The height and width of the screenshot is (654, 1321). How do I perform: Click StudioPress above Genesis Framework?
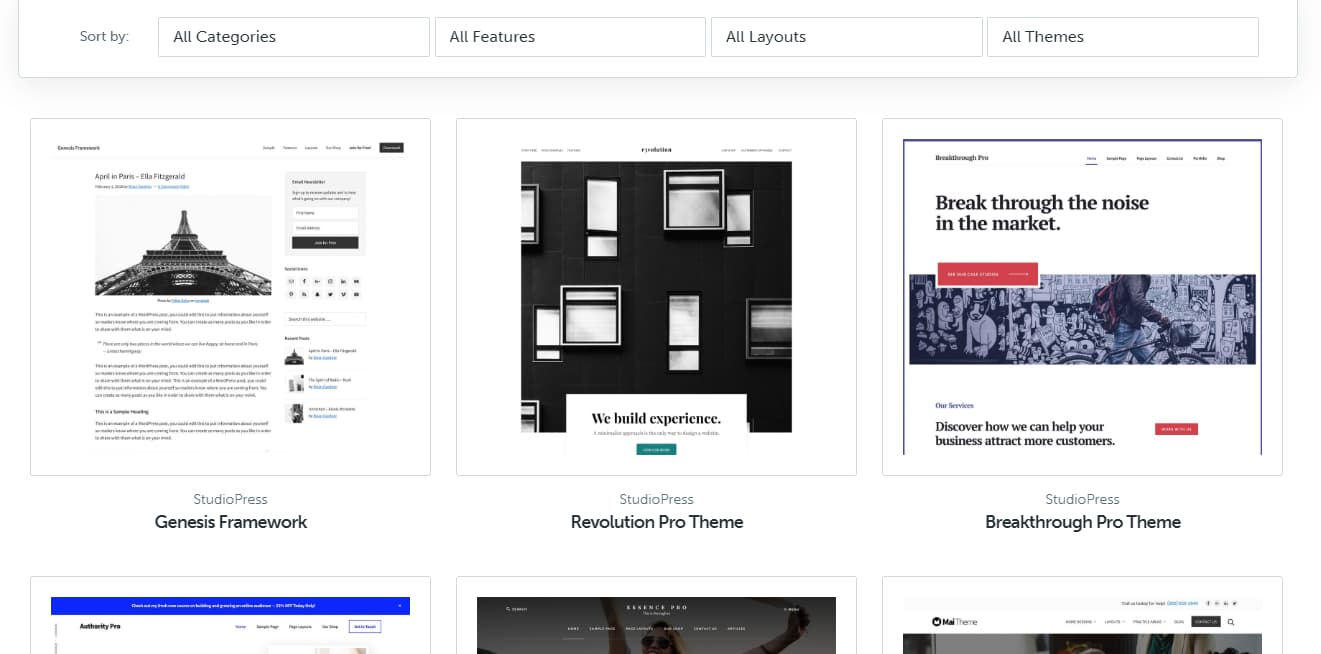coord(230,498)
